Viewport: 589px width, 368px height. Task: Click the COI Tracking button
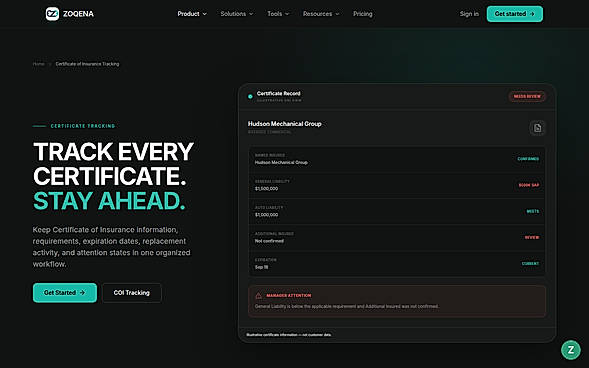[132, 293]
